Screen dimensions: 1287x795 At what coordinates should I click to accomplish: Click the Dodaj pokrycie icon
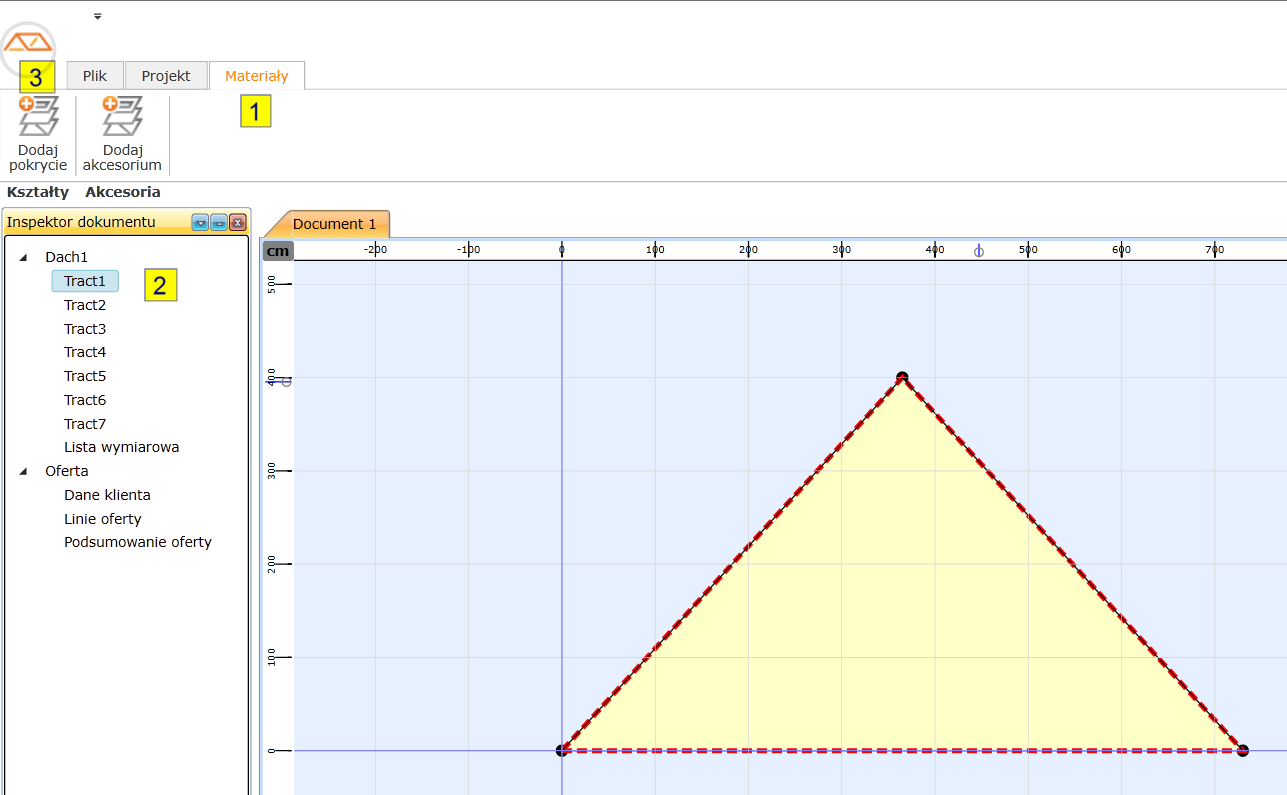tap(38, 118)
